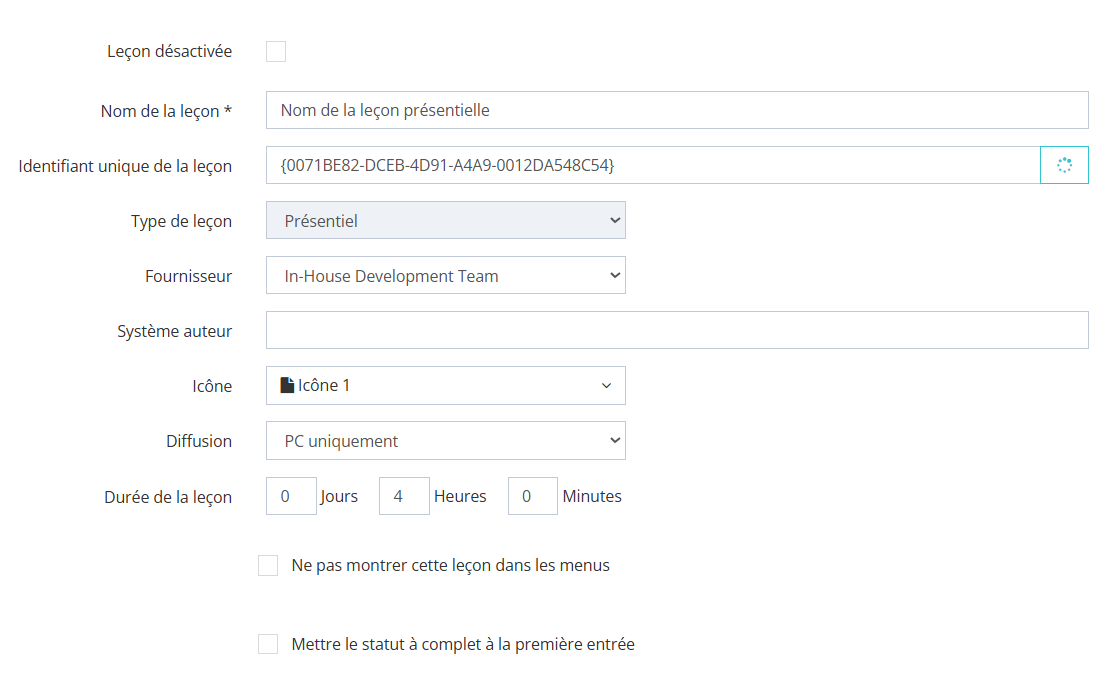The image size is (1101, 675).
Task: Click the Mettre le statut à complet label
Action: click(463, 645)
